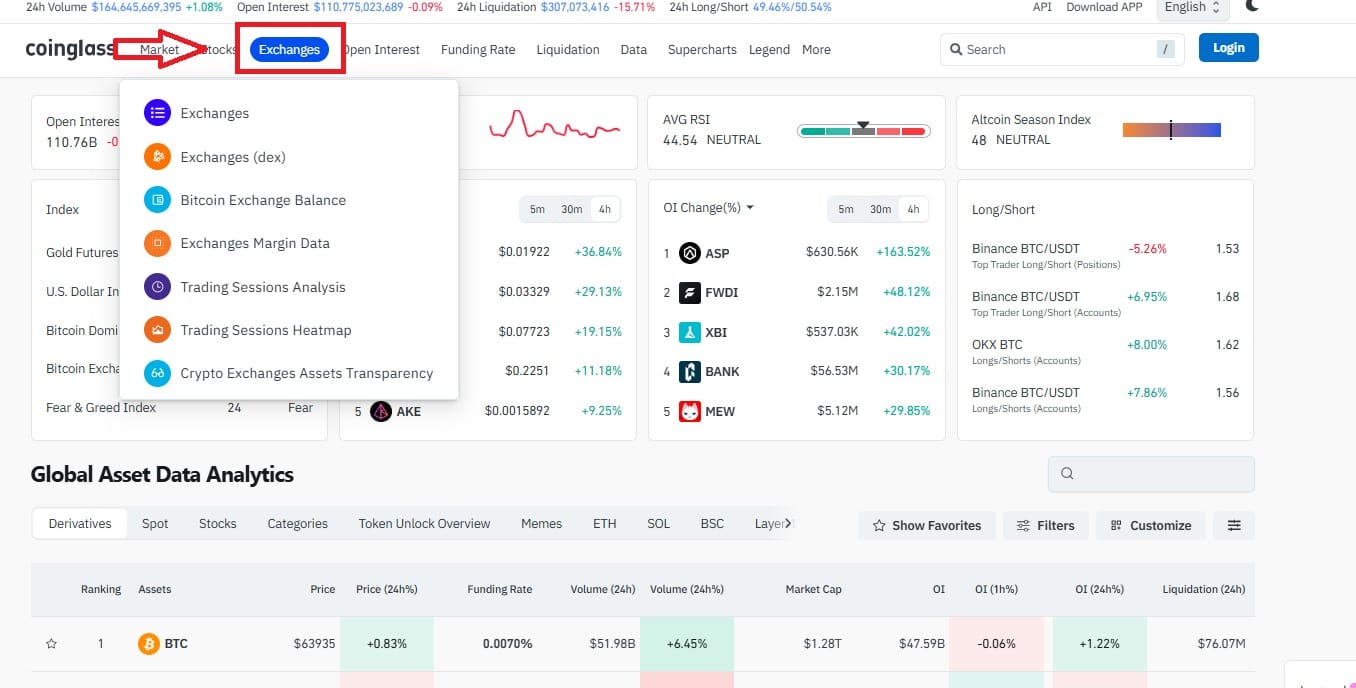1356x688 pixels.
Task: Click Show Favorites button
Action: pyautogui.click(x=926, y=525)
